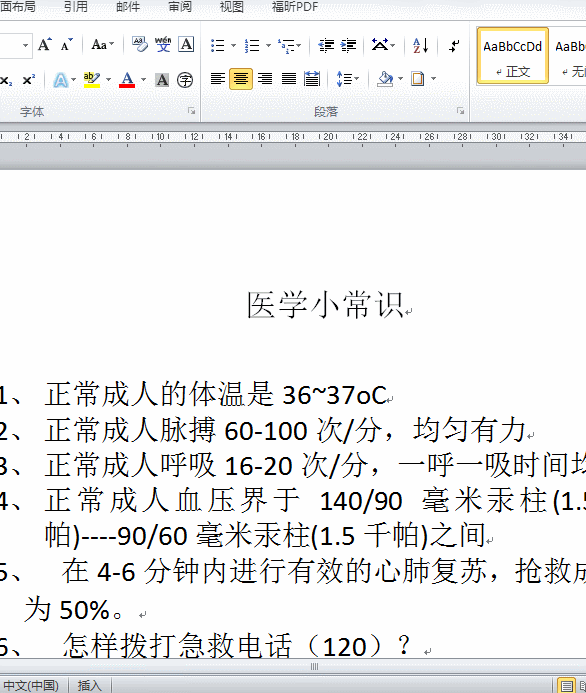Apply distributed alignment
Screen dimensions: 586x693
pos(312,79)
